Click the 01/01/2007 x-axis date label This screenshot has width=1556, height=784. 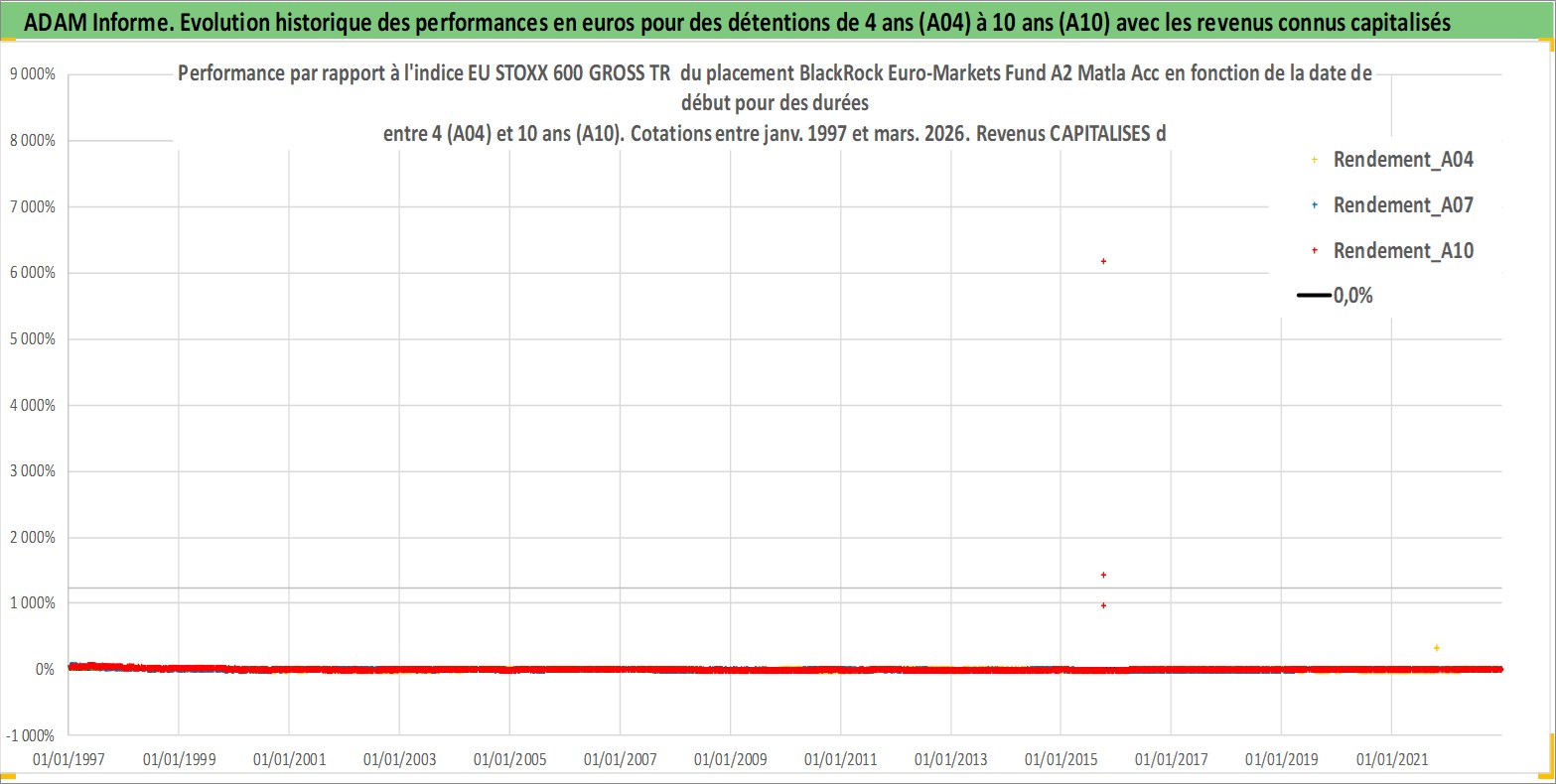point(620,759)
